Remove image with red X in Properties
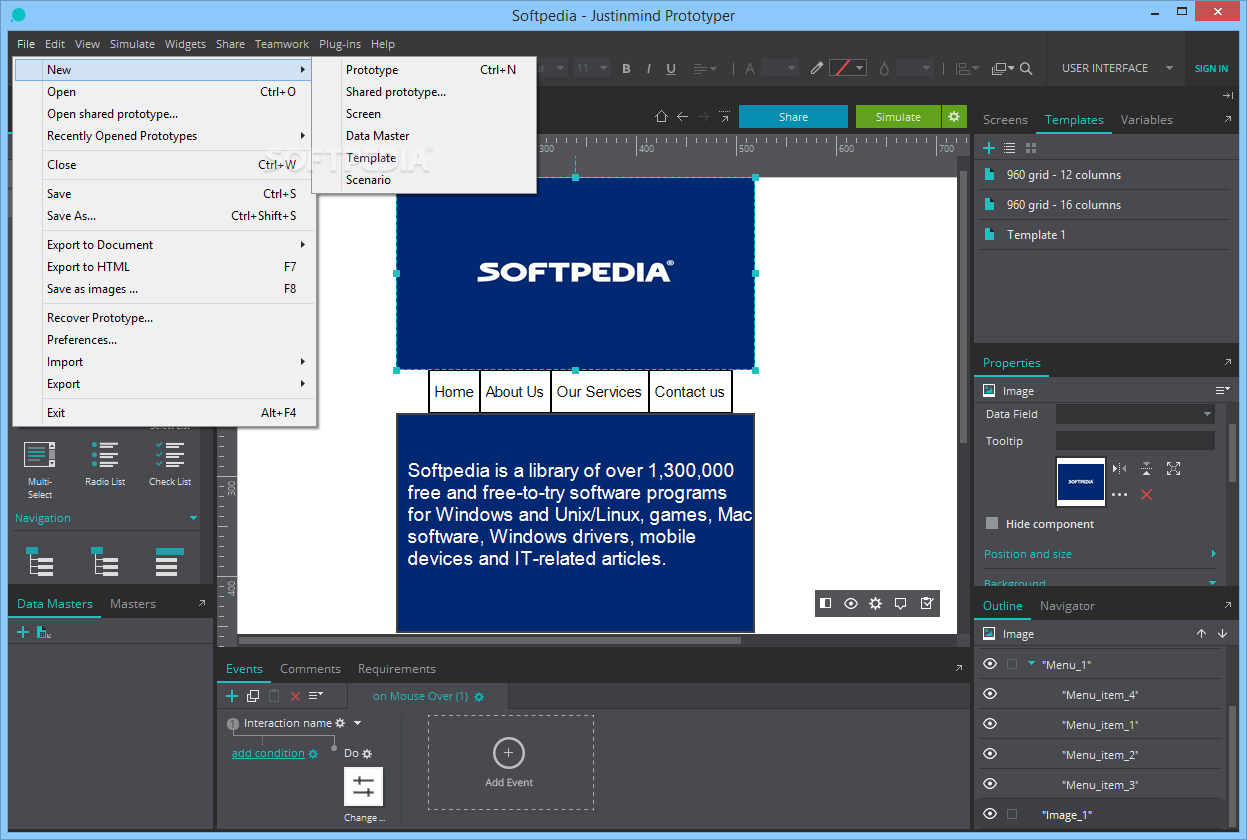Viewport: 1247px width, 840px height. coord(1146,494)
